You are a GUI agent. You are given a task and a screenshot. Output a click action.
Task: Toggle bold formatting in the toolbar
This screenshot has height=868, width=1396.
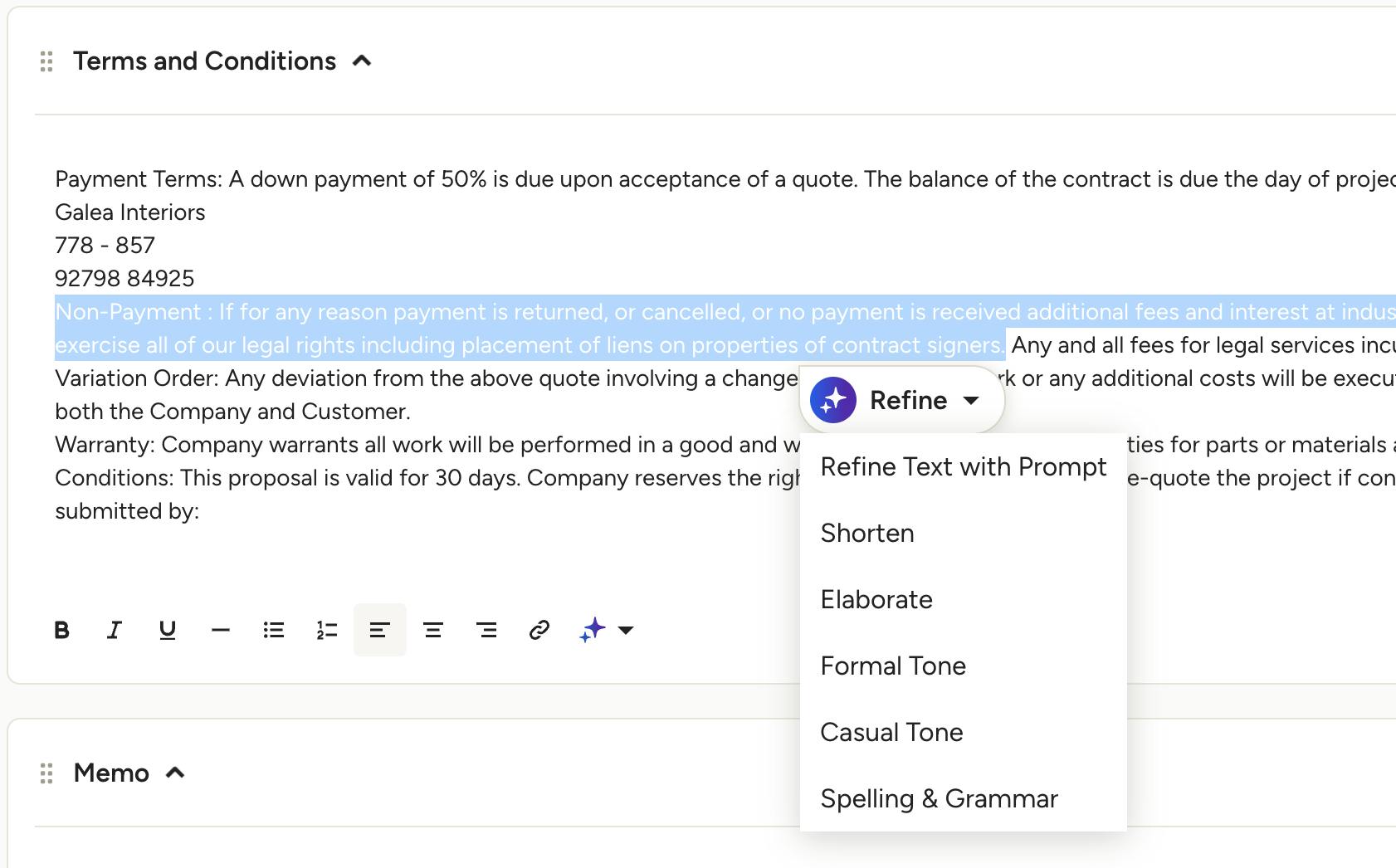[61, 630]
